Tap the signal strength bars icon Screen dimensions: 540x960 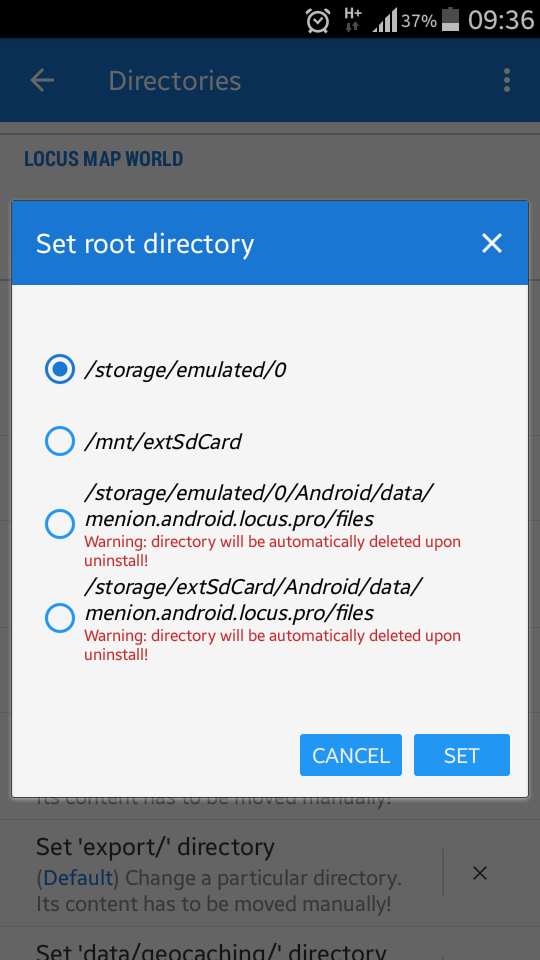(385, 21)
